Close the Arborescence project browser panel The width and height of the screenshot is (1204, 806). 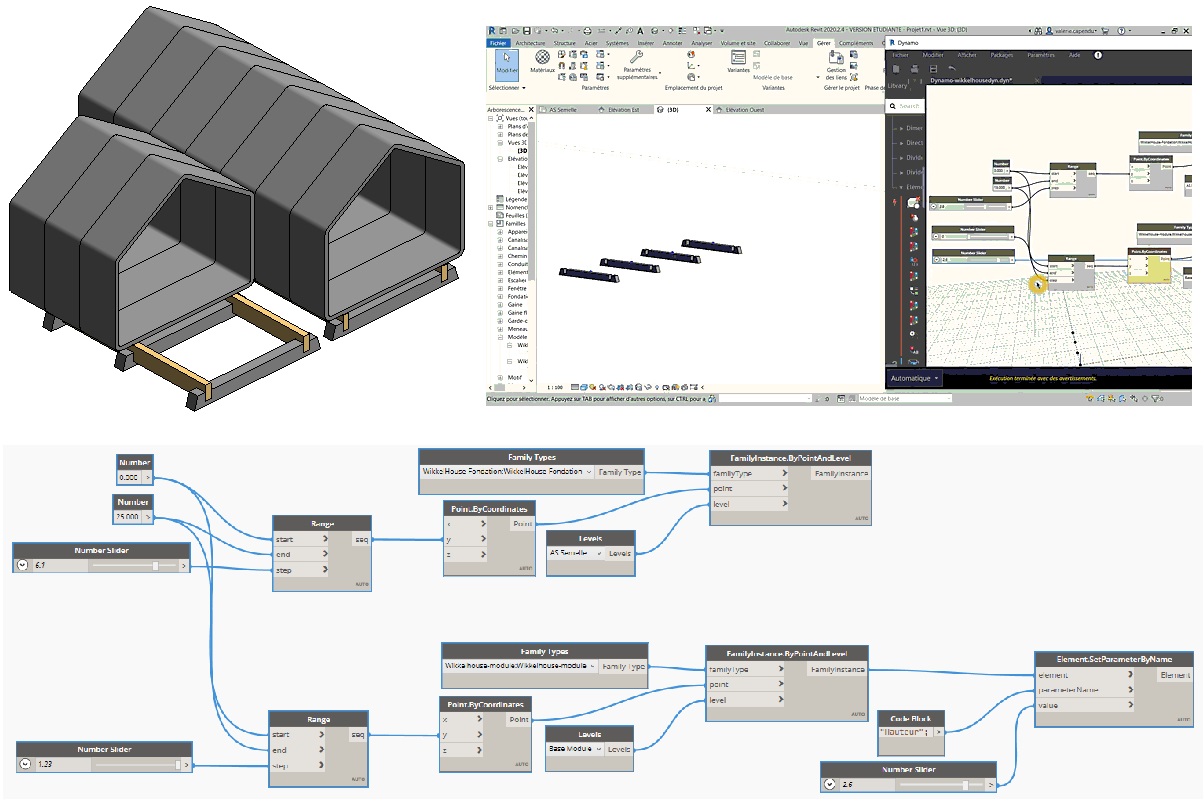(530, 108)
